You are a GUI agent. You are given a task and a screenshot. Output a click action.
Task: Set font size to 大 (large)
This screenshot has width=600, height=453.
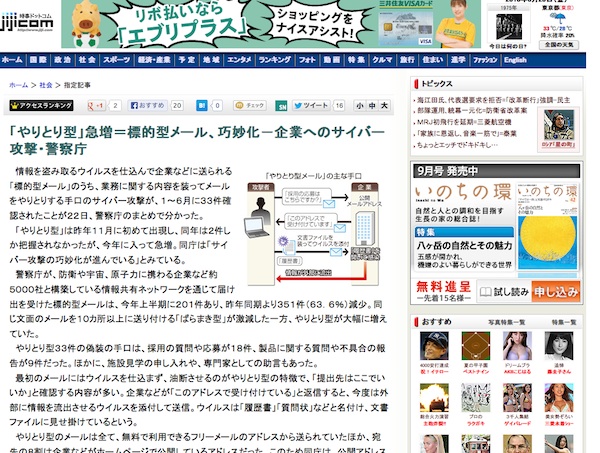tap(386, 105)
